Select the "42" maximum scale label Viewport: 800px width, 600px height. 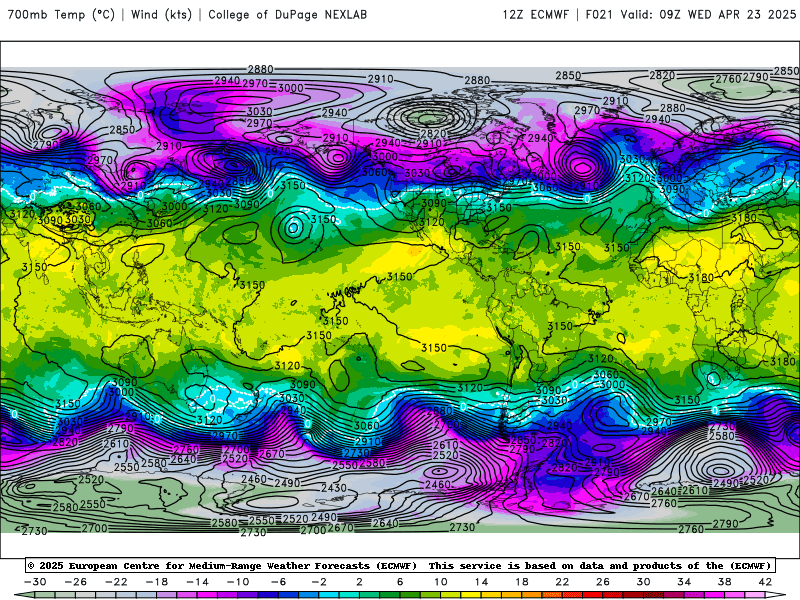765,582
